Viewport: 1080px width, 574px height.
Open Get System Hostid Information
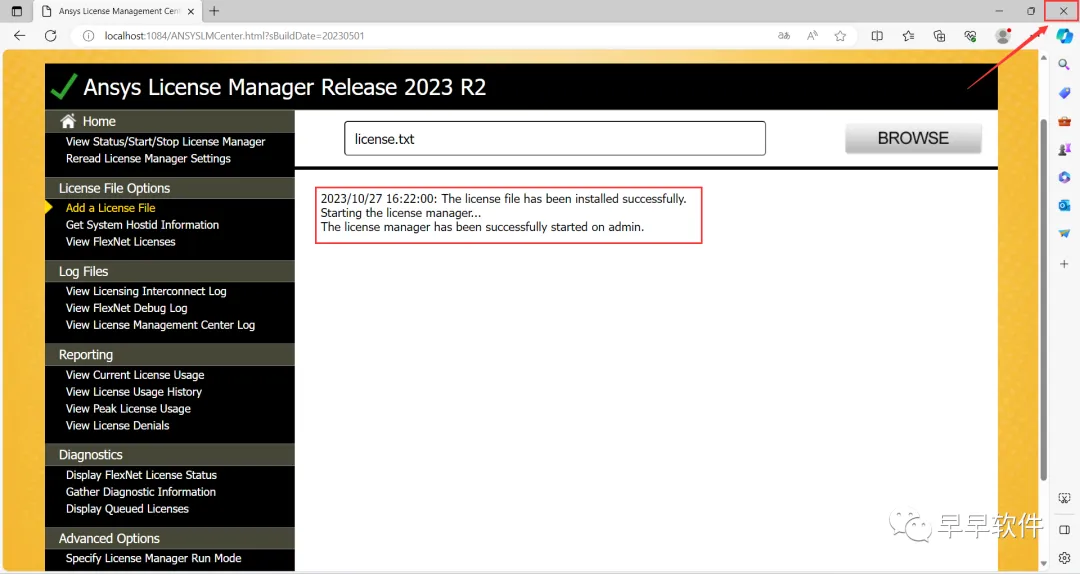click(142, 225)
